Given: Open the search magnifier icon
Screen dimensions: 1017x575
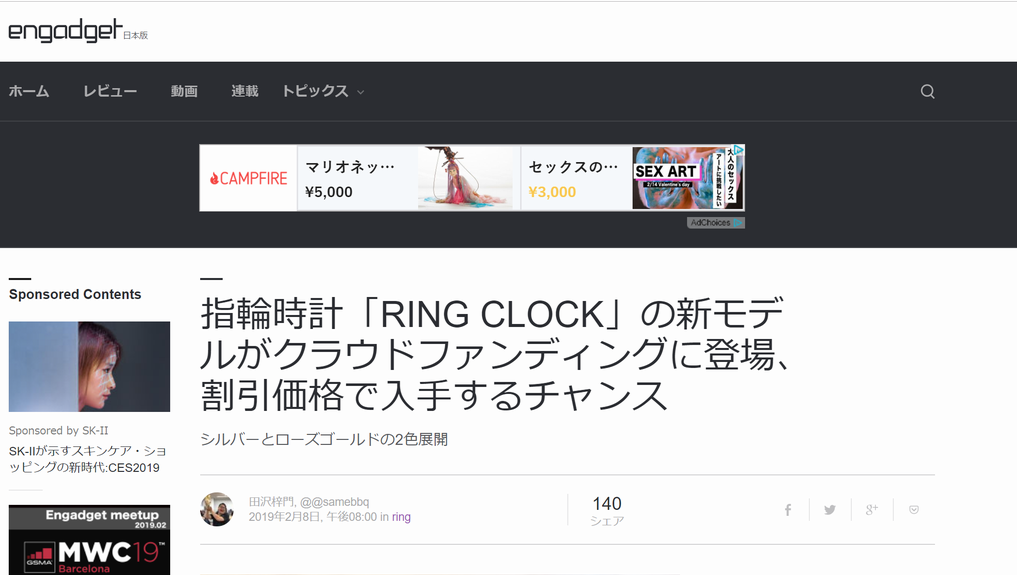Looking at the screenshot, I should click(927, 91).
